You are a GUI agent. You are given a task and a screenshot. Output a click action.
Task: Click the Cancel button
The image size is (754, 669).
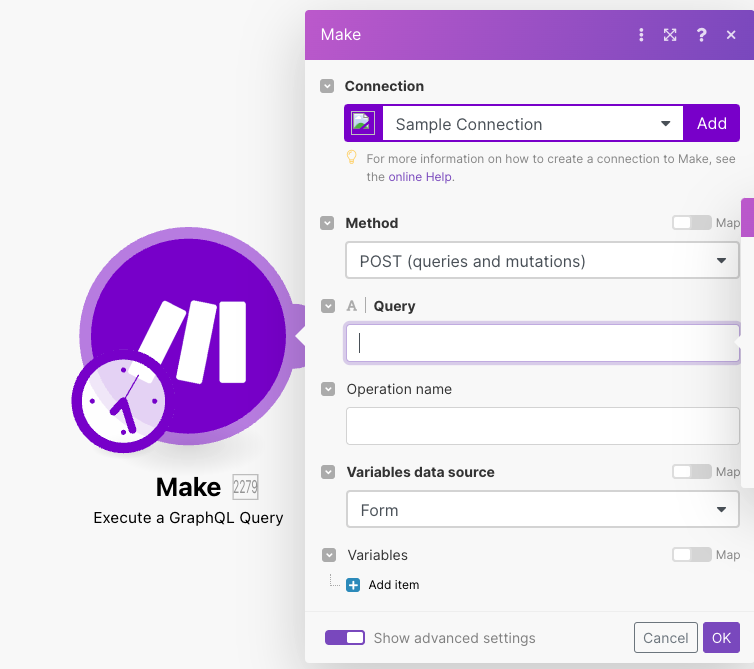[x=666, y=638]
